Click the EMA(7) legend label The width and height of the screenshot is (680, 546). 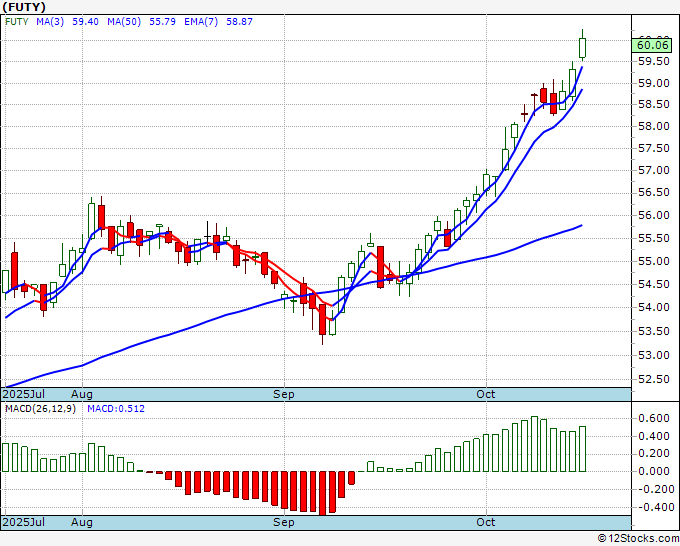click(201, 22)
